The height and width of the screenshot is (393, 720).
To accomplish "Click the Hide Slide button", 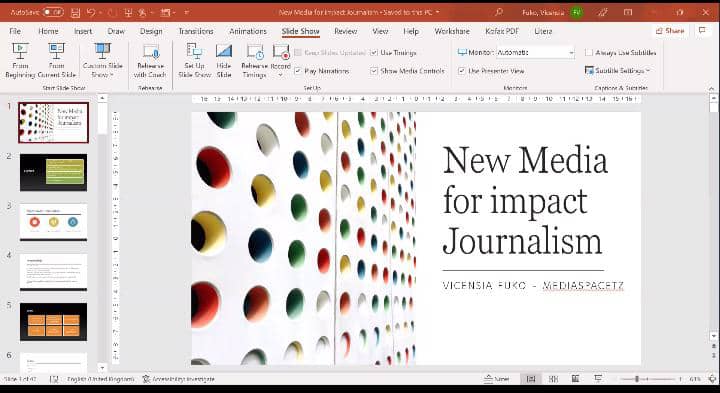I will click(224, 61).
